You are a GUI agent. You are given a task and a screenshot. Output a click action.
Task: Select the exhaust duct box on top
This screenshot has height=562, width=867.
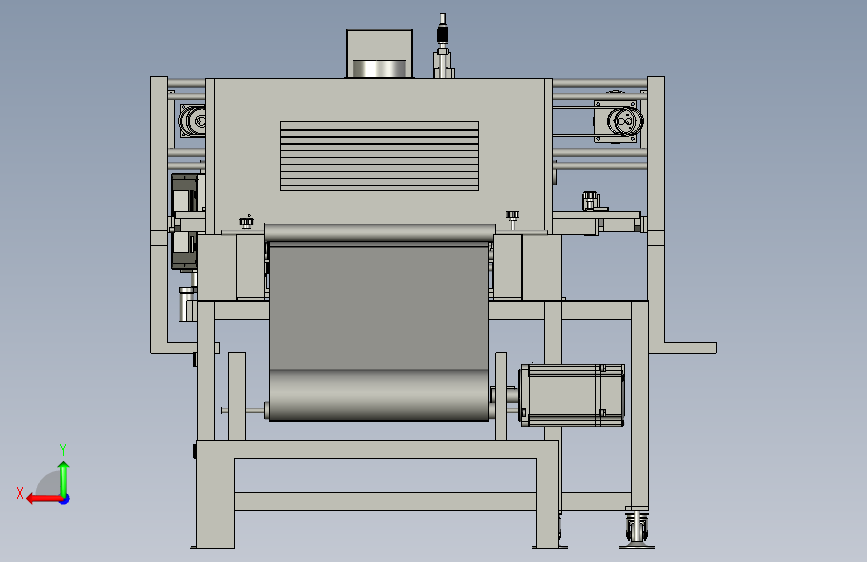click(x=379, y=54)
